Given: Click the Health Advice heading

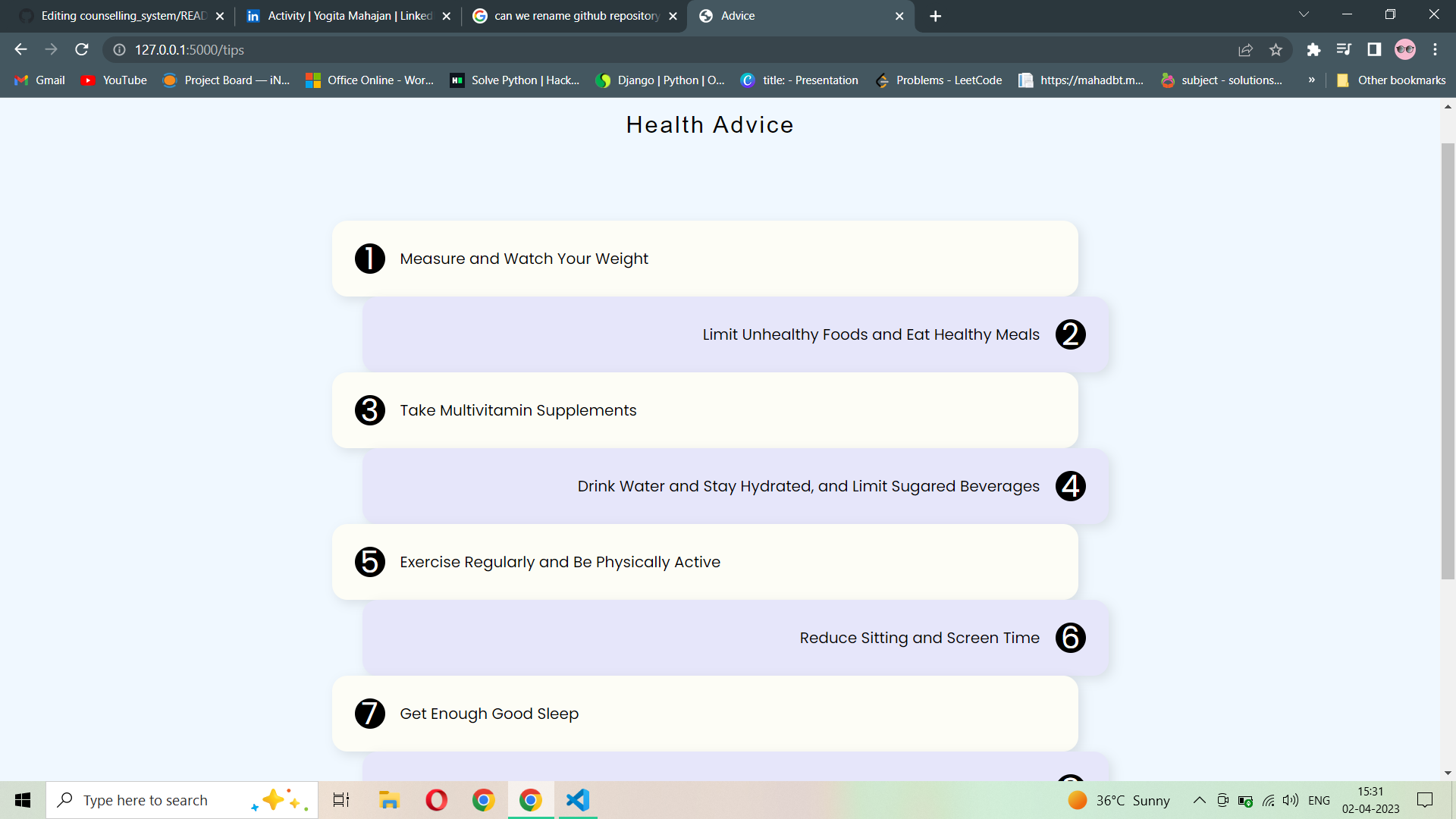Looking at the screenshot, I should coord(710,125).
